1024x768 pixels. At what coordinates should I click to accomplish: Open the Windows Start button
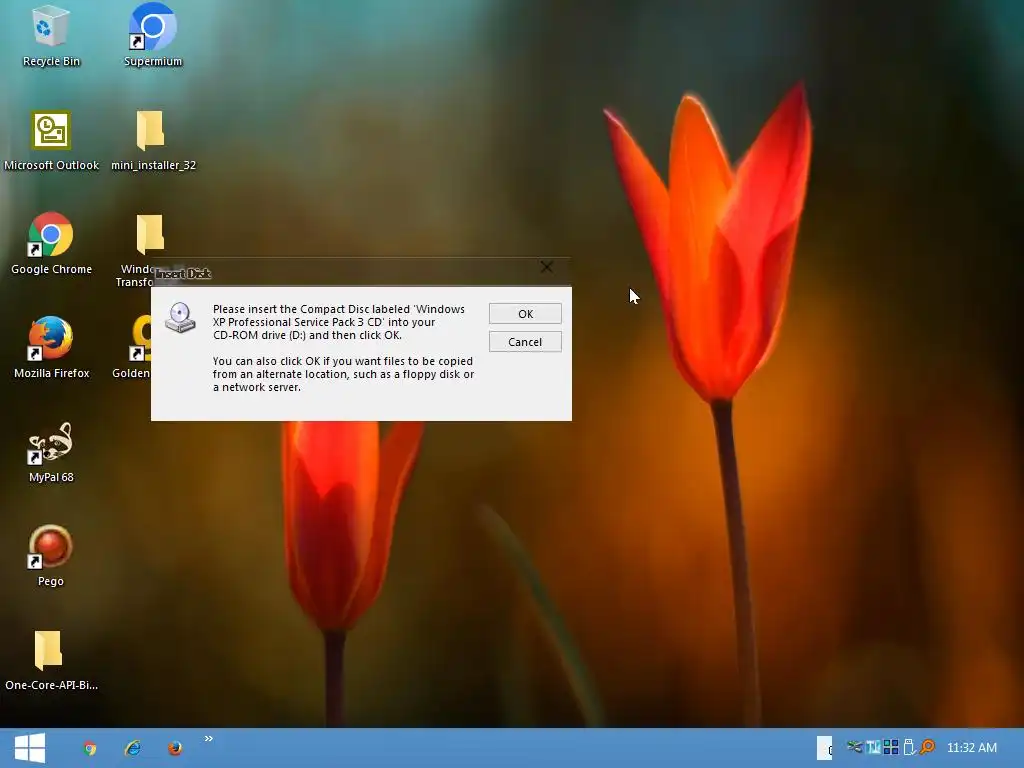[x=30, y=748]
